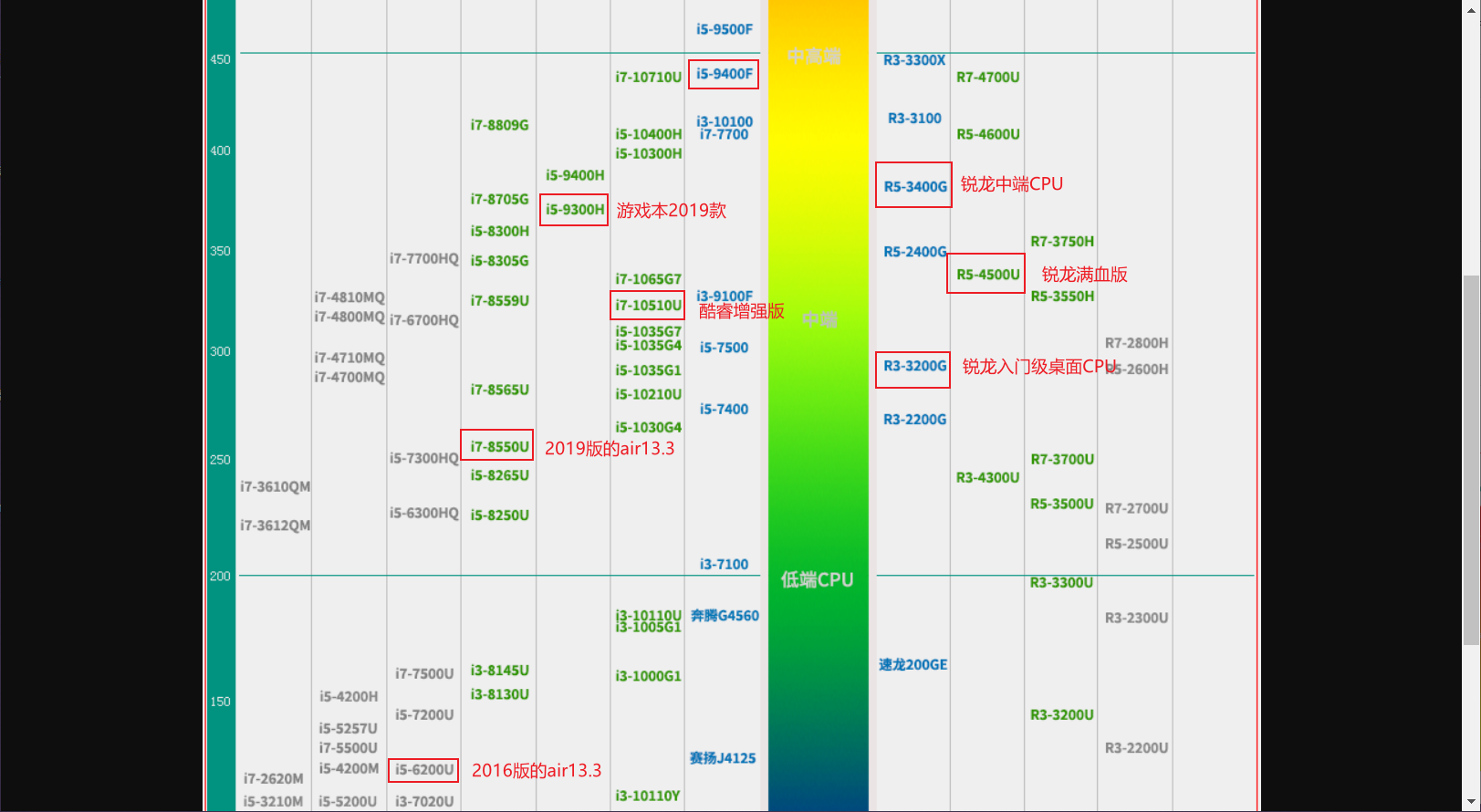The image size is (1481, 812).
Task: Click the R5-2400G label
Action: (x=915, y=252)
